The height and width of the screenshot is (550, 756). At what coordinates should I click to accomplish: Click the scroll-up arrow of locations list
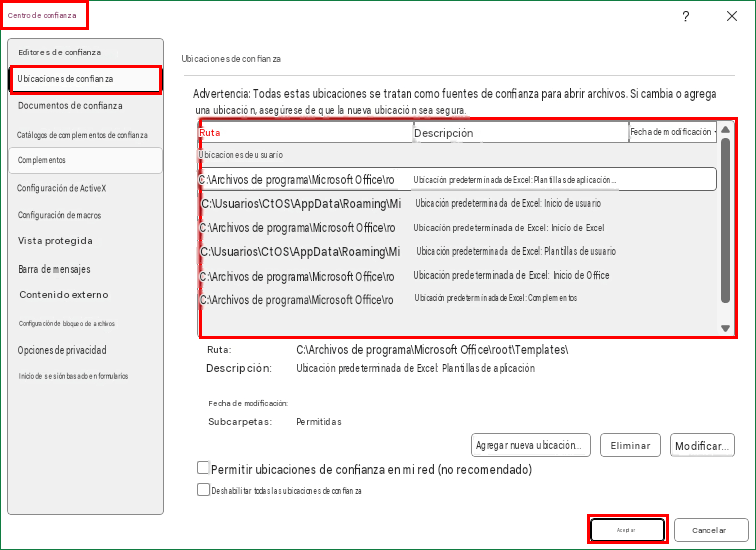tap(726, 130)
